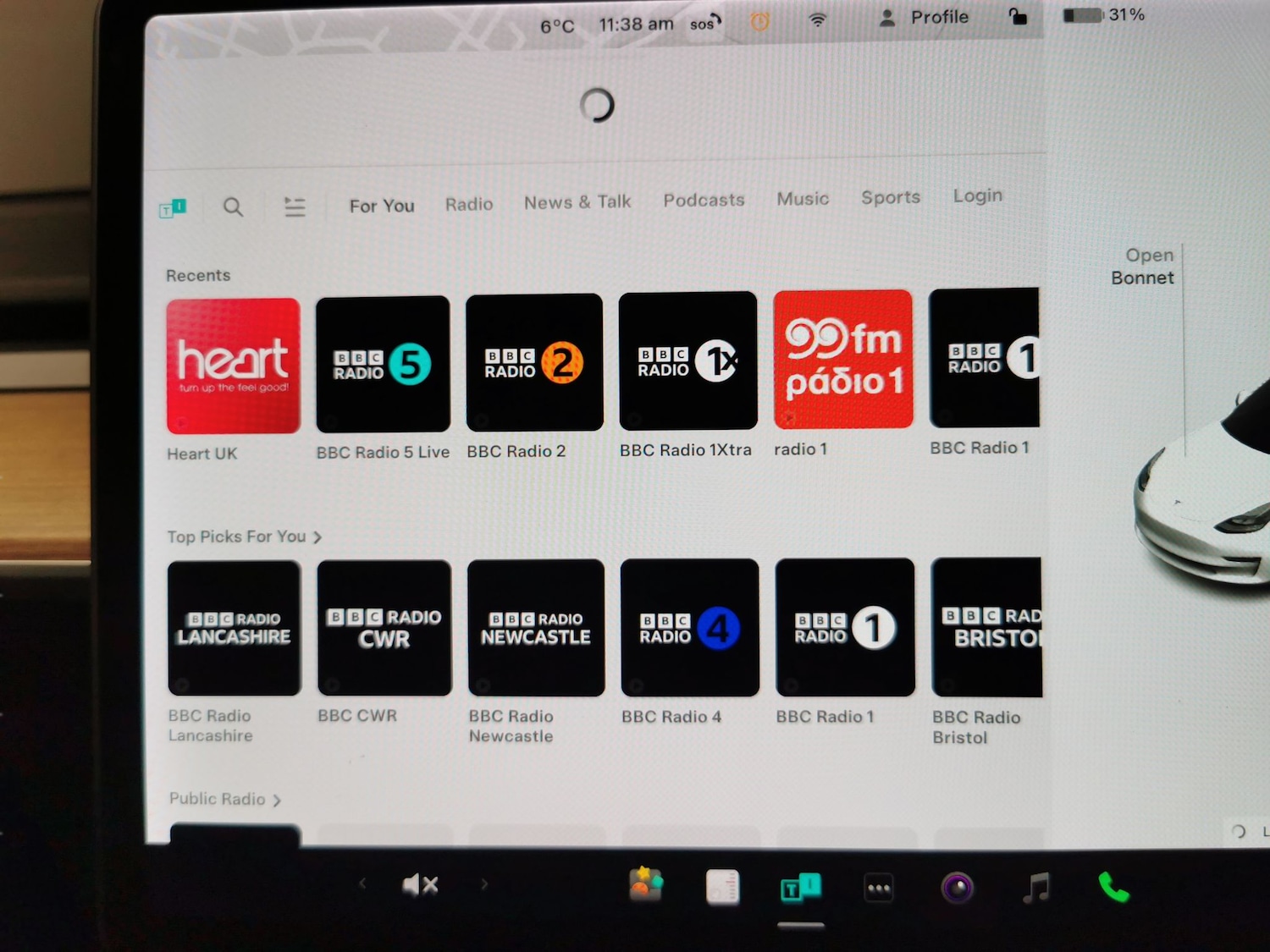Click the 'Heart UK' station label
Image resolution: width=1270 pixels, height=952 pixels.
click(202, 454)
